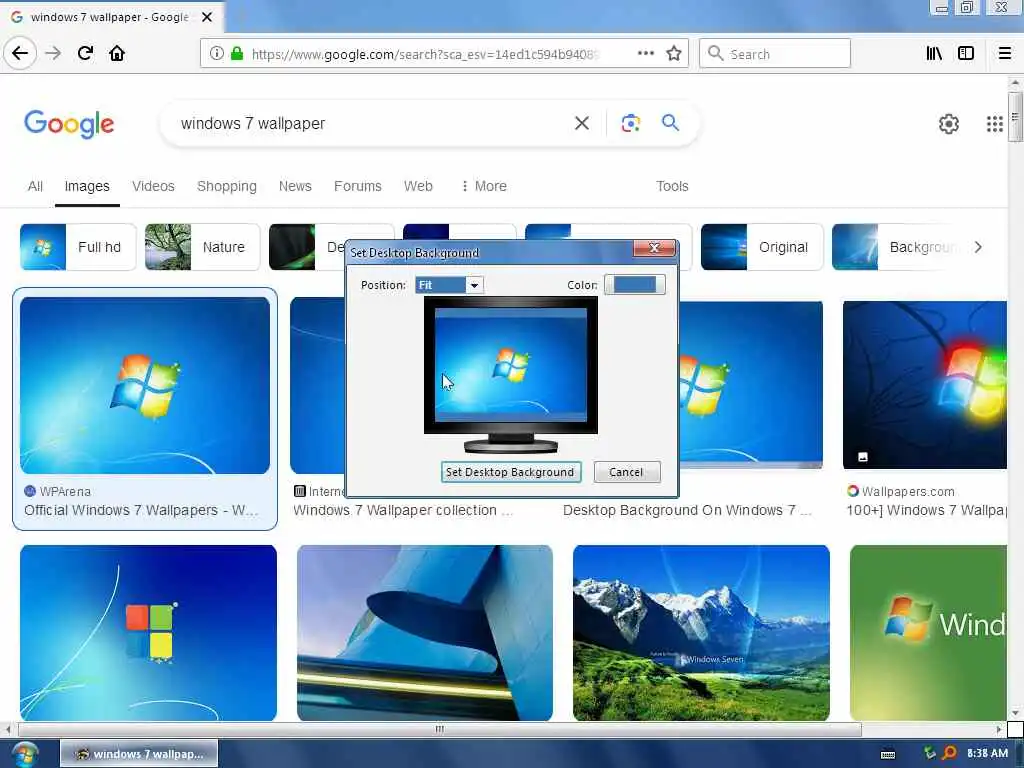Image resolution: width=1024 pixels, height=768 pixels.
Task: Open Windows 7 Wallpaper collection result
Action: (x=403, y=510)
